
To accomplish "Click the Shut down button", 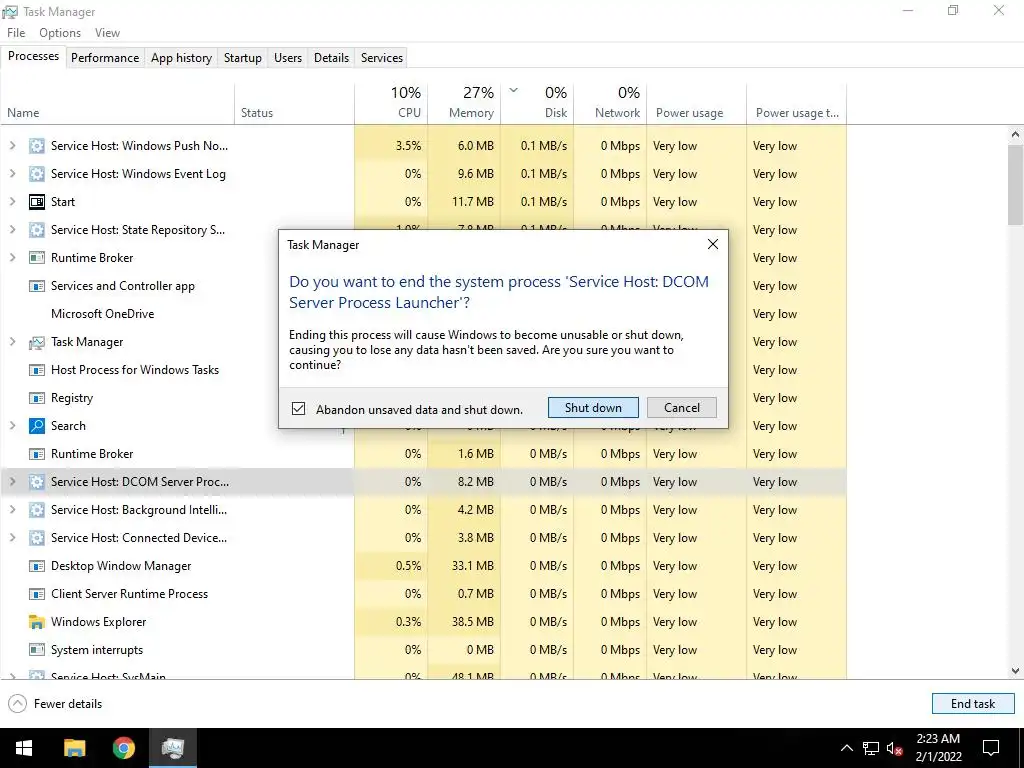I will 593,408.
